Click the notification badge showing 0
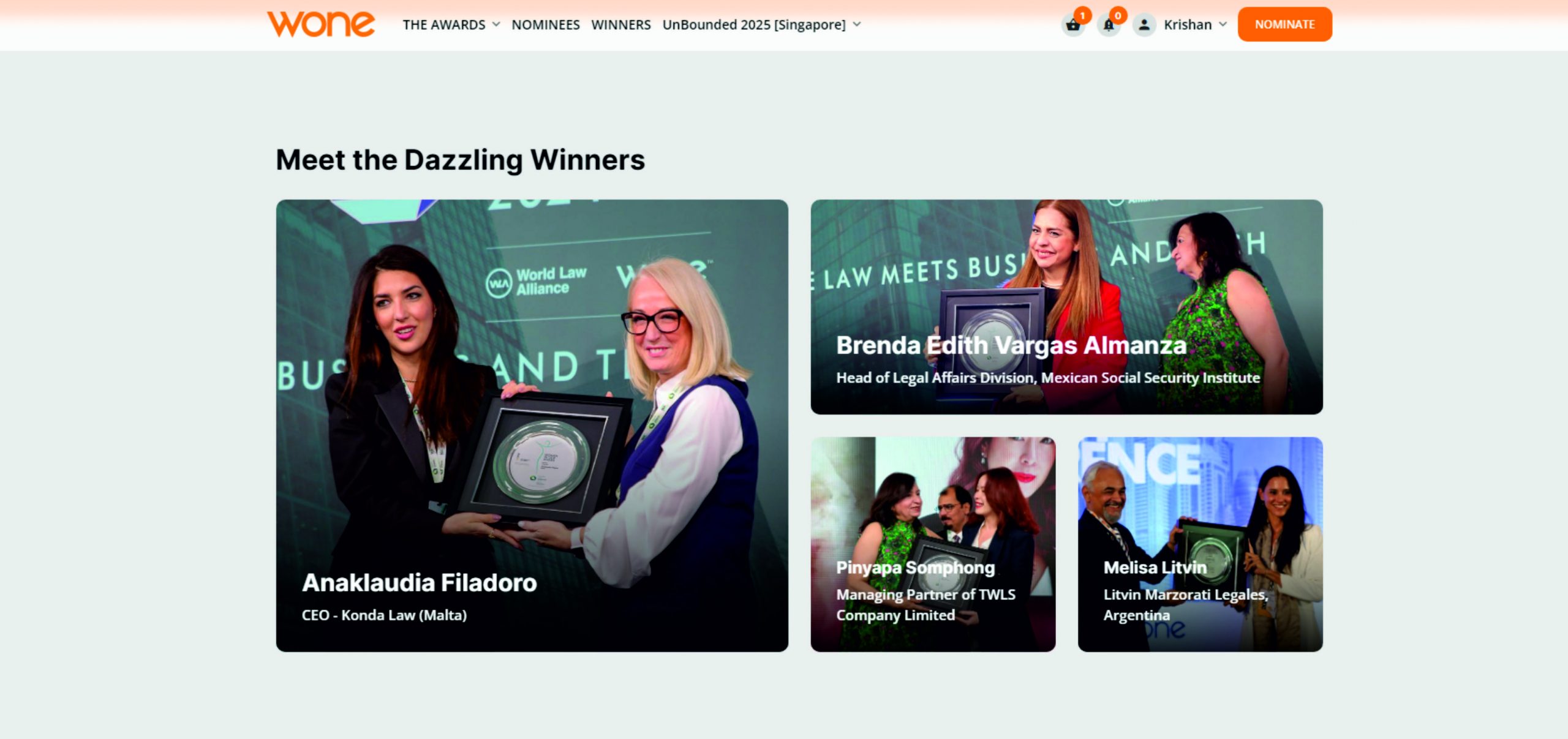Screen dimensions: 1568x739 coord(1118,15)
